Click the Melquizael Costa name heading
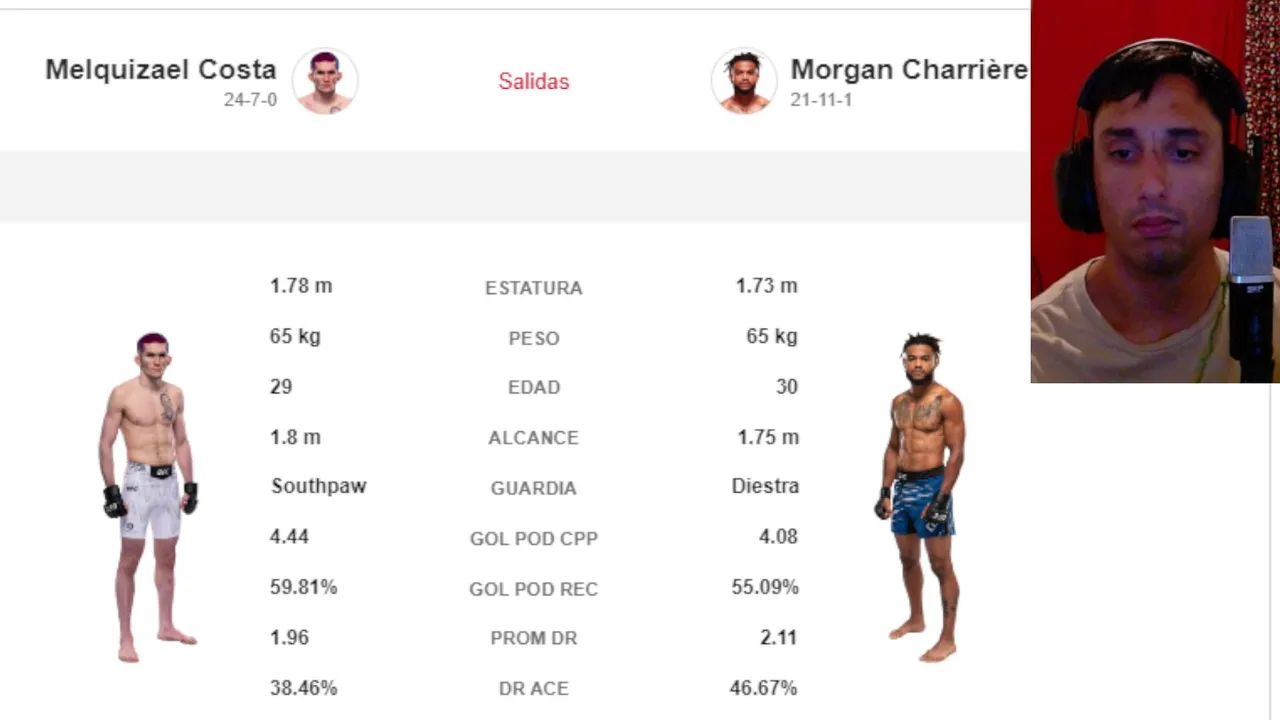This screenshot has width=1280, height=720. 160,70
